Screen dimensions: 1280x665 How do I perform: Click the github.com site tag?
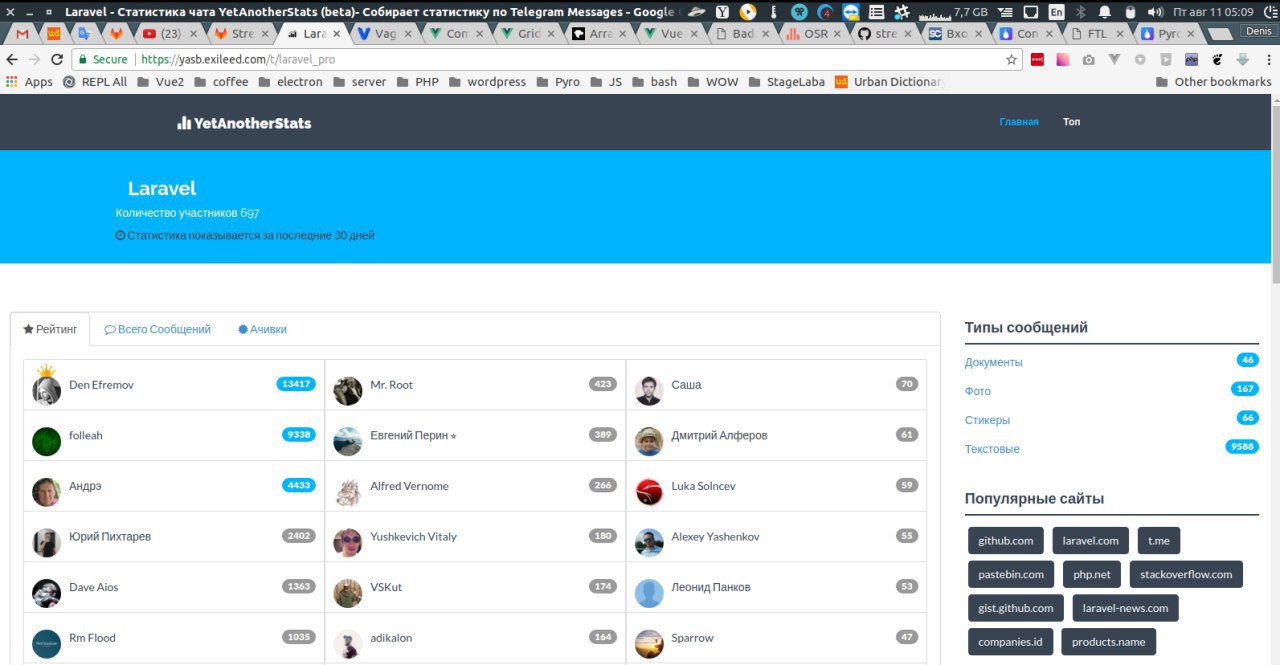pos(1006,541)
